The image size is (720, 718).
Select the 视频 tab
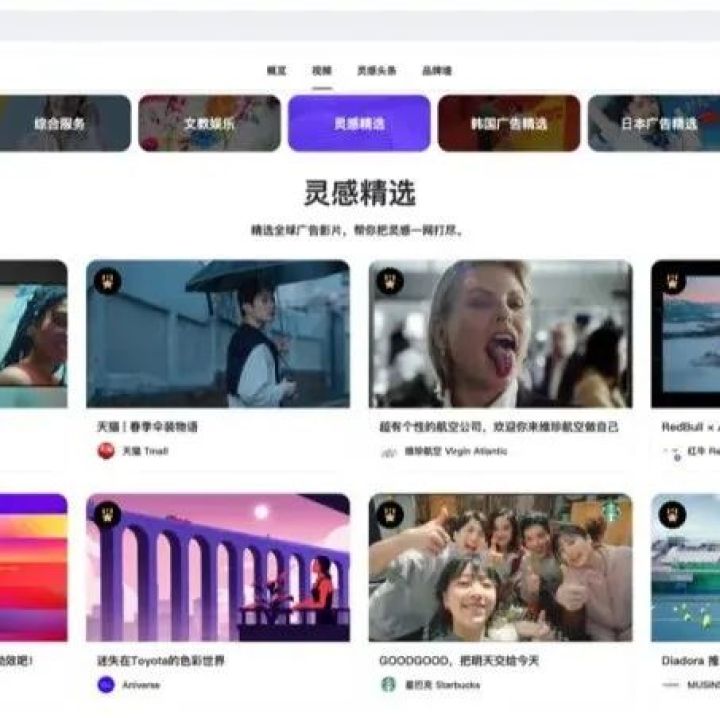point(322,71)
